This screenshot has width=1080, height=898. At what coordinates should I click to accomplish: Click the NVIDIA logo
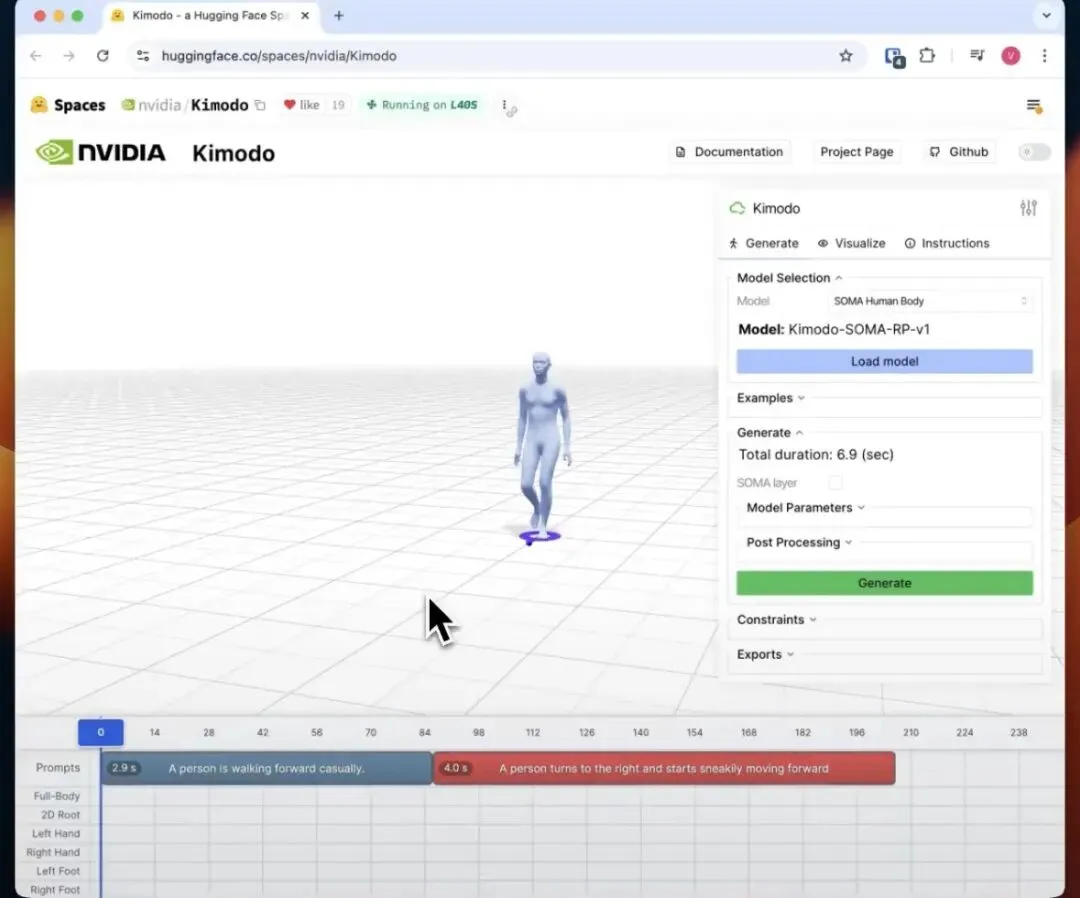tap(101, 152)
